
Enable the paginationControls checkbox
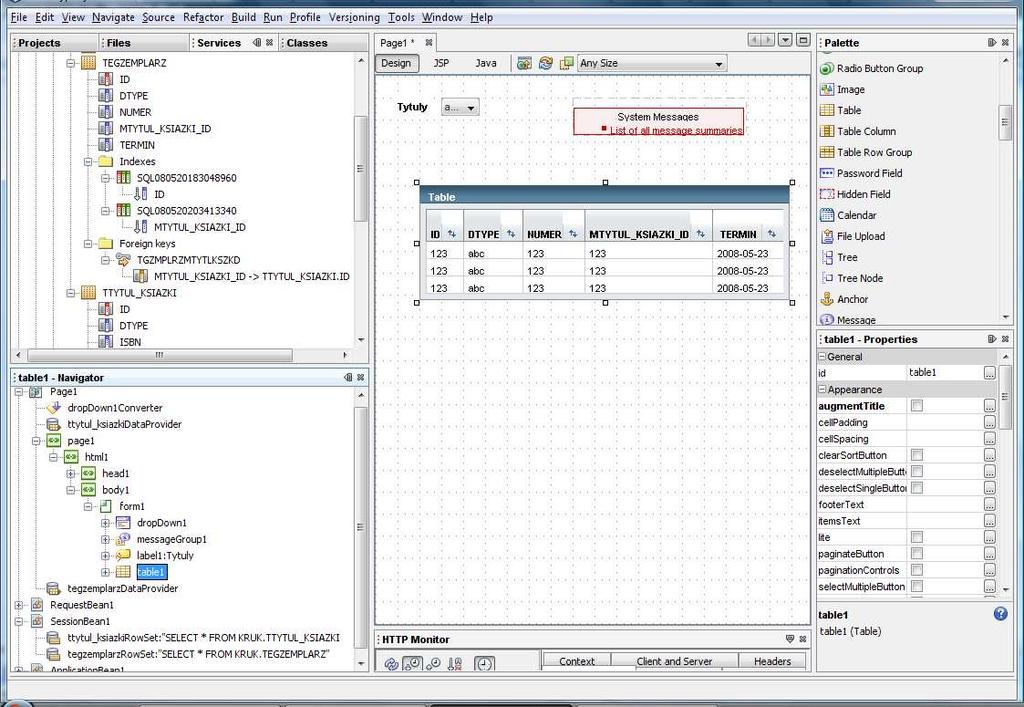pos(917,570)
